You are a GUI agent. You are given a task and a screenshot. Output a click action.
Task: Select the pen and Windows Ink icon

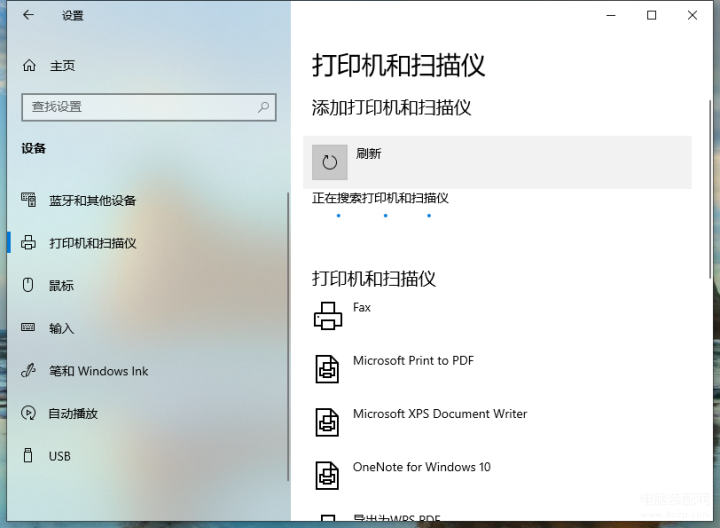[28, 370]
